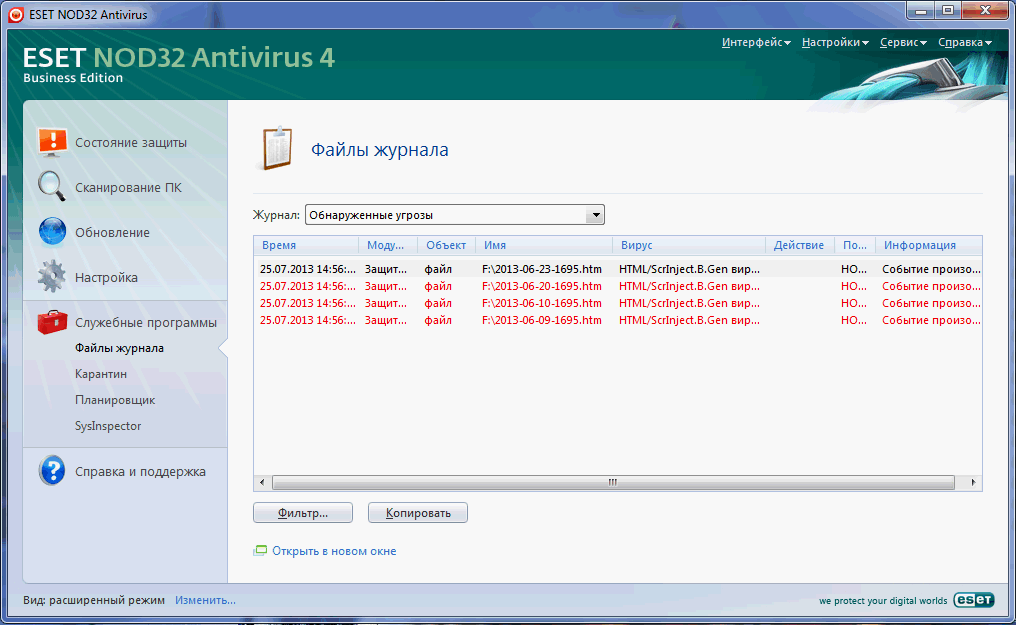The width and height of the screenshot is (1016, 625).
Task: Click the ESET app icon in the title bar
Action: 16,14
